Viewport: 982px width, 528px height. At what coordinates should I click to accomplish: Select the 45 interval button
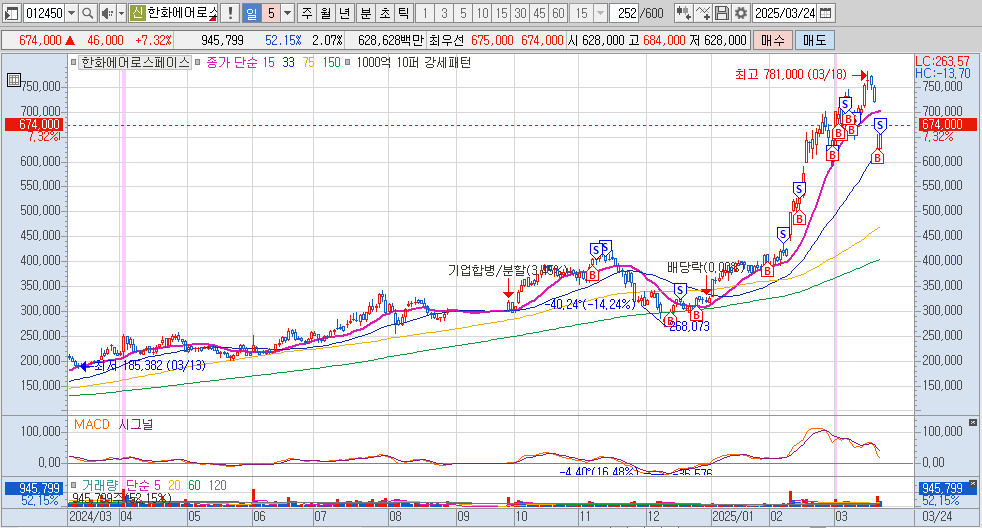pos(539,13)
